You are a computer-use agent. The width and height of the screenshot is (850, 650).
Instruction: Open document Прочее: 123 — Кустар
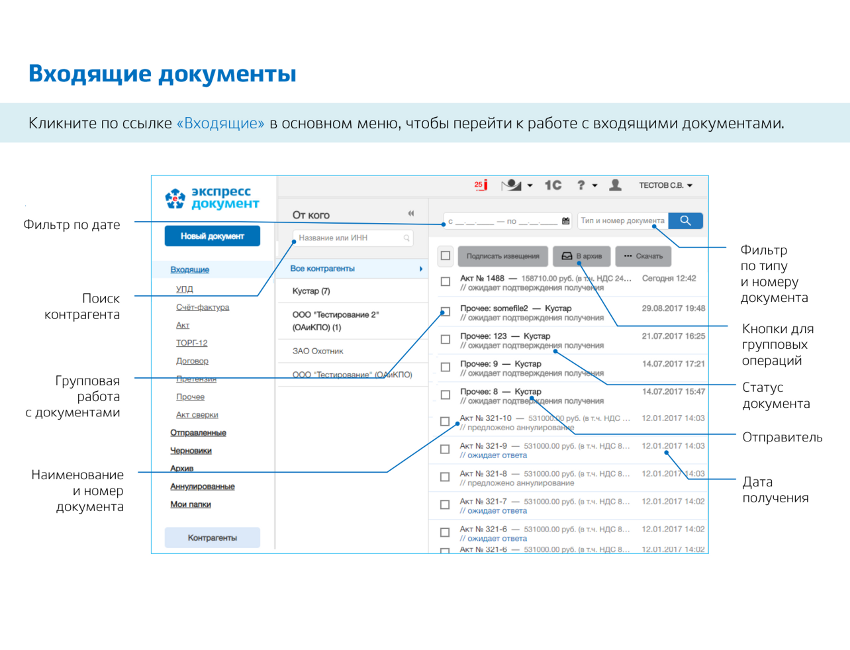click(505, 336)
